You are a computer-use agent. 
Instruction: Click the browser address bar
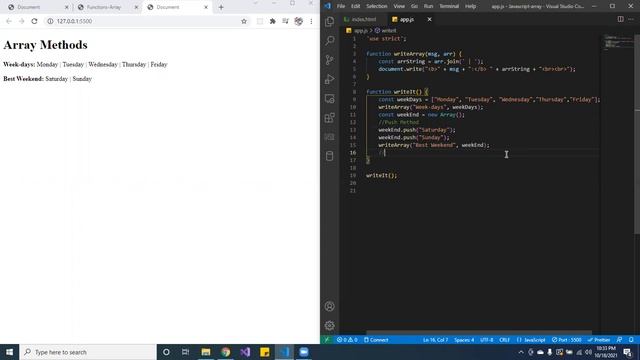click(146, 21)
